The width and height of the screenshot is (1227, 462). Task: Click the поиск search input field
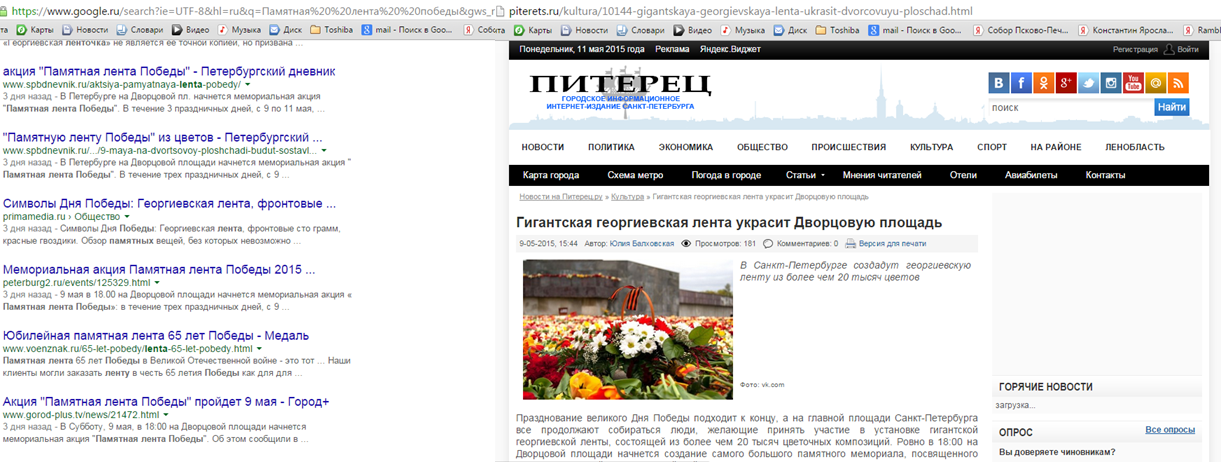click(x=1069, y=107)
